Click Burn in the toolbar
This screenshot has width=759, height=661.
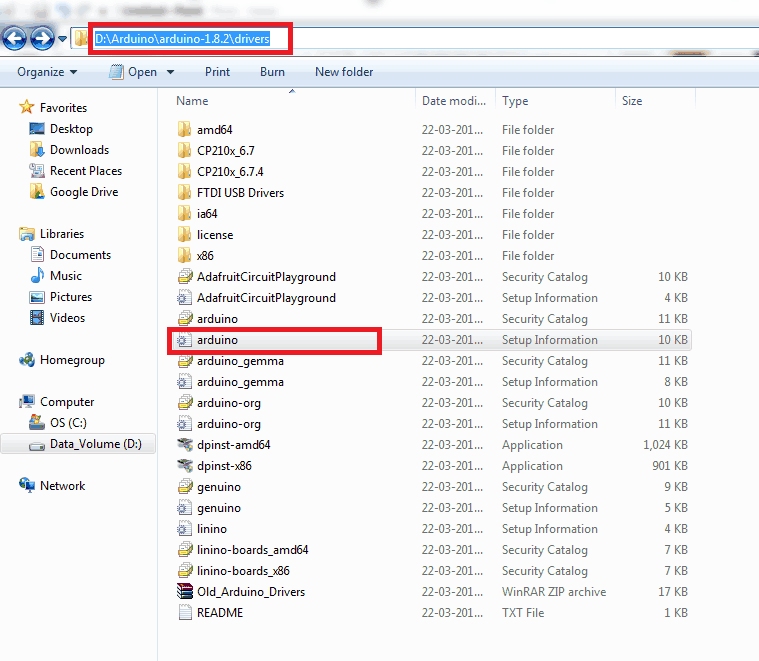point(272,72)
